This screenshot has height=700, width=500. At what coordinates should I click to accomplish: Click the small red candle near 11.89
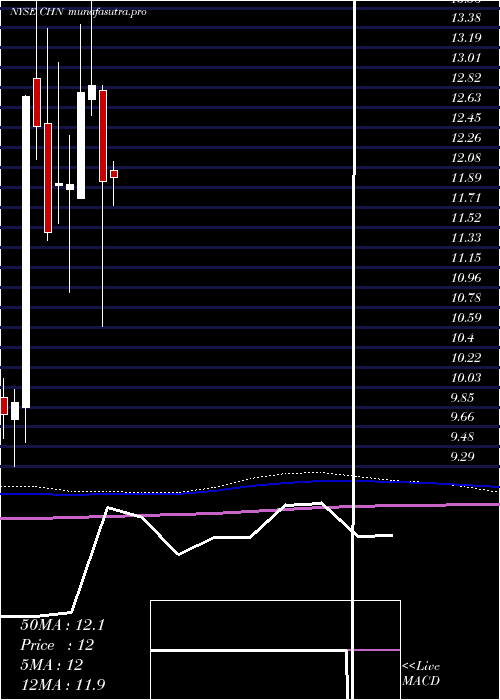(x=114, y=174)
